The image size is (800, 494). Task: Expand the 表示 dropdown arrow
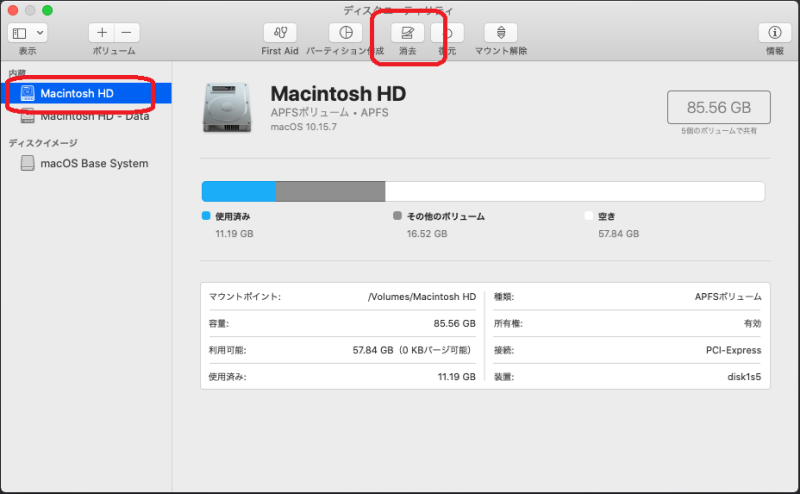pyautogui.click(x=40, y=33)
